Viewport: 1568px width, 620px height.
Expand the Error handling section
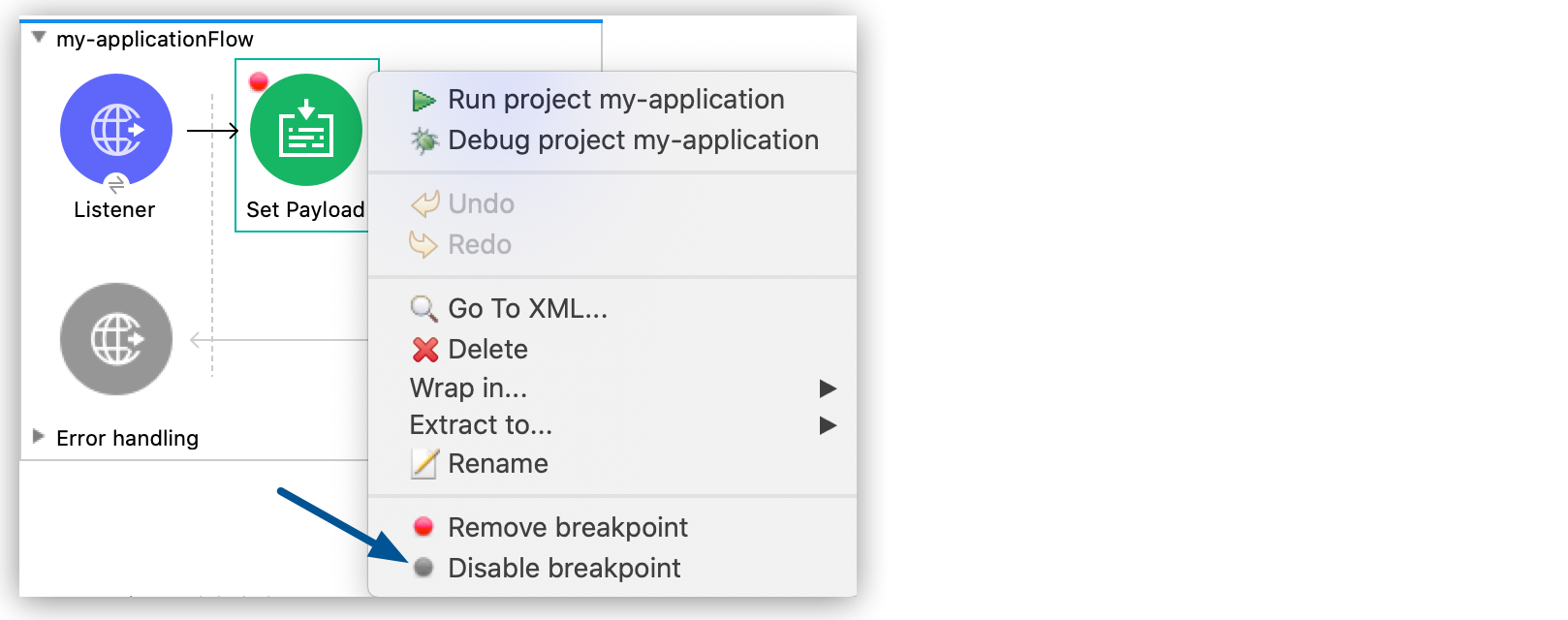(38, 437)
